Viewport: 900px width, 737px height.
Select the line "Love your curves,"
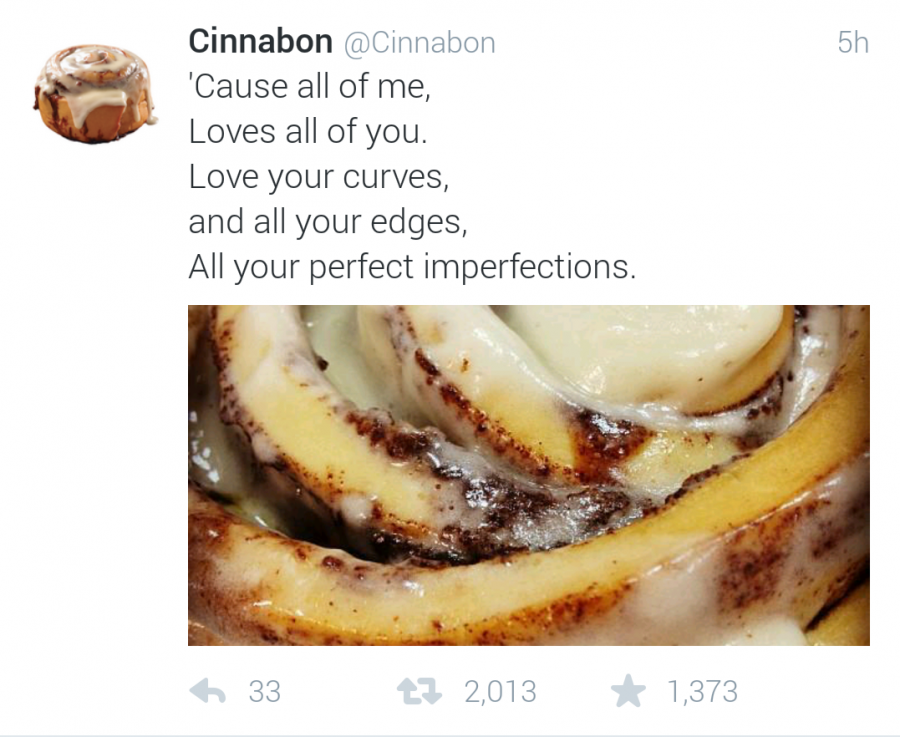click(x=318, y=177)
